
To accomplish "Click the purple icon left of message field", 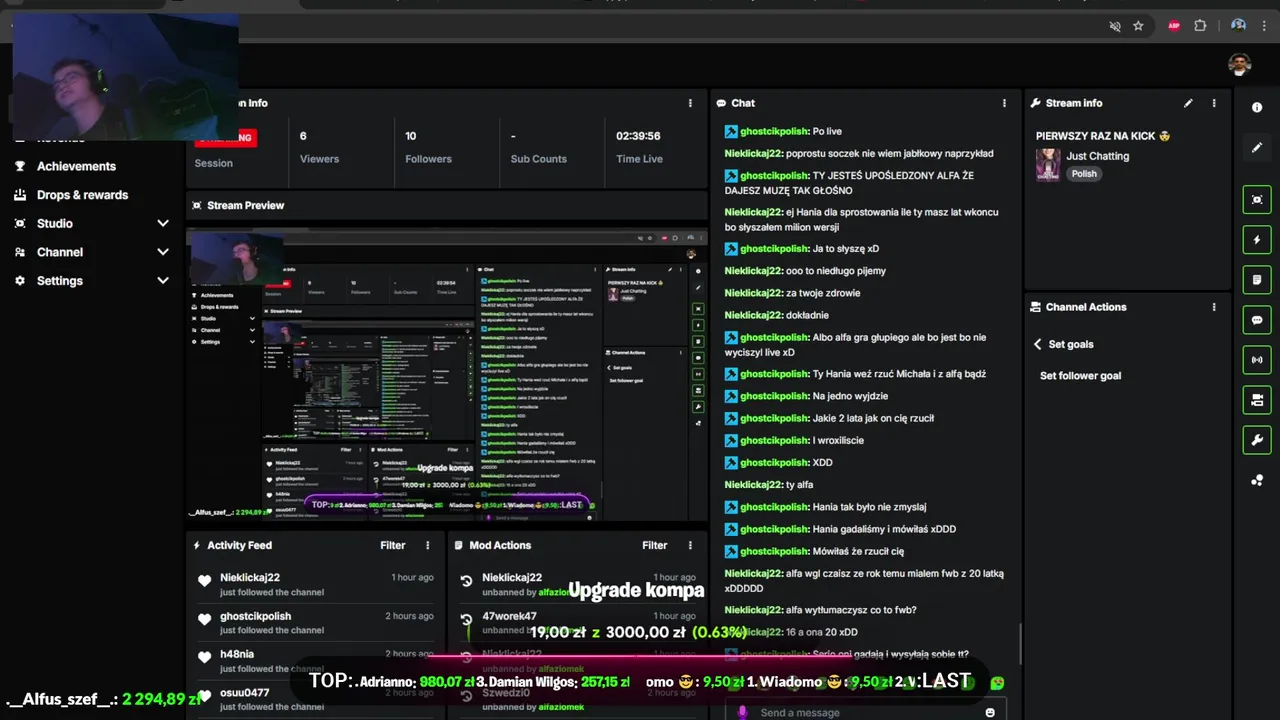I will (x=742, y=712).
